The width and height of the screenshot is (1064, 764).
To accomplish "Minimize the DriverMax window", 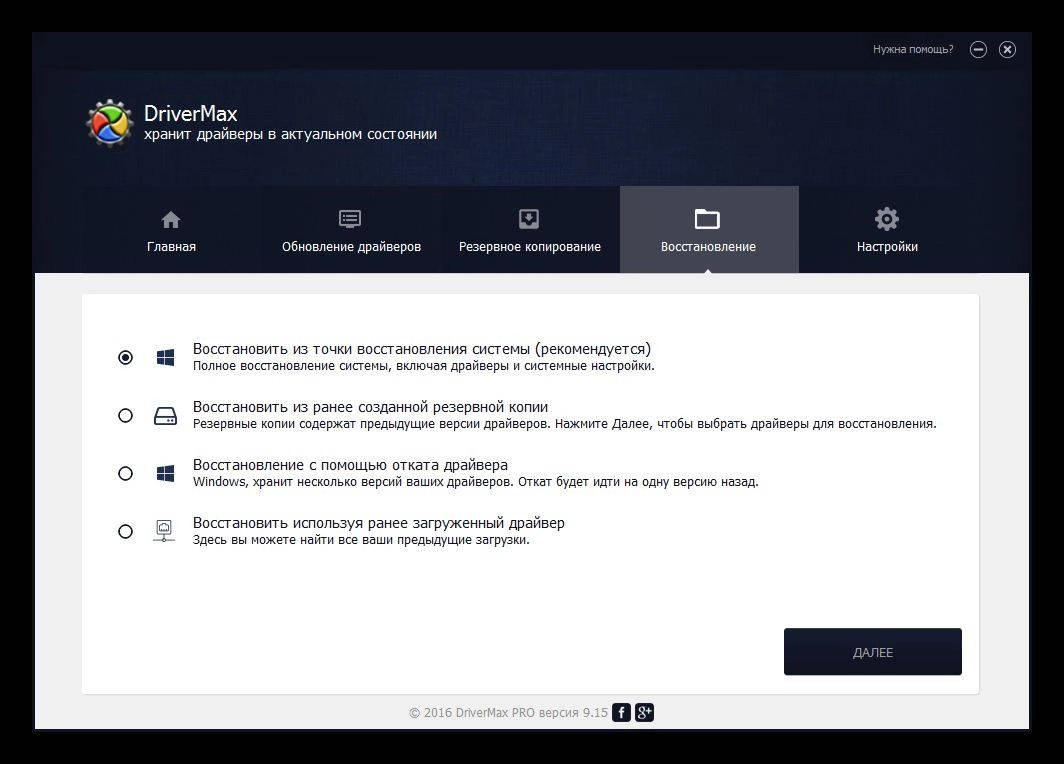I will [978, 49].
